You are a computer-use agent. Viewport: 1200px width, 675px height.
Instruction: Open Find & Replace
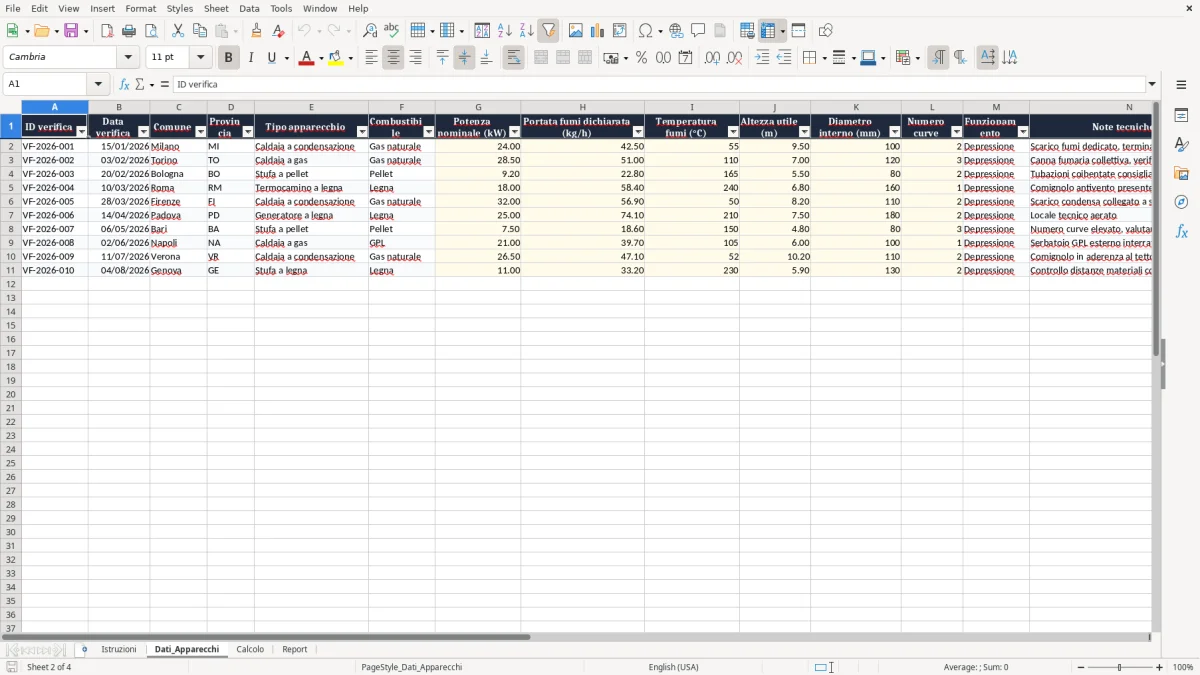pos(370,31)
